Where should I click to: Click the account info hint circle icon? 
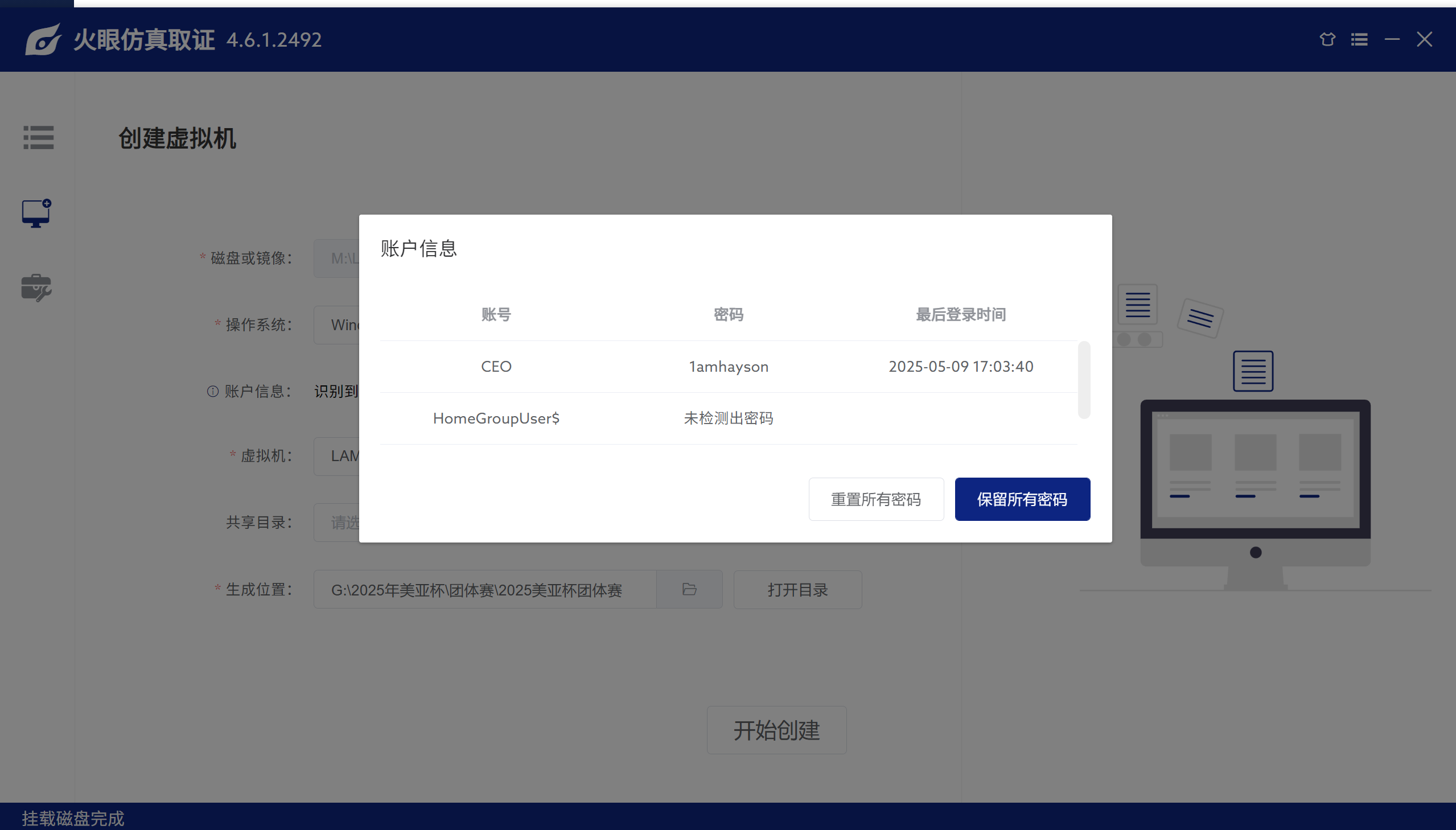click(212, 392)
